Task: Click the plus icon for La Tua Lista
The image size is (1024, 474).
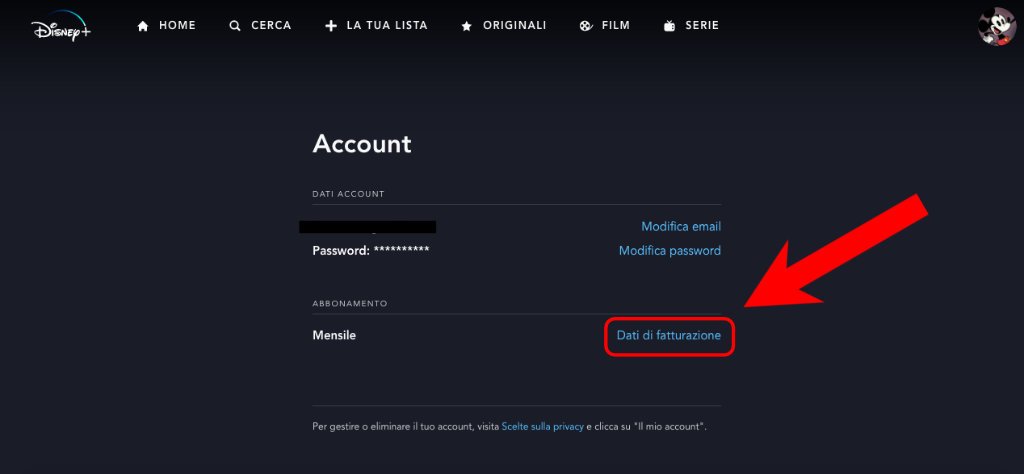Action: coord(331,26)
